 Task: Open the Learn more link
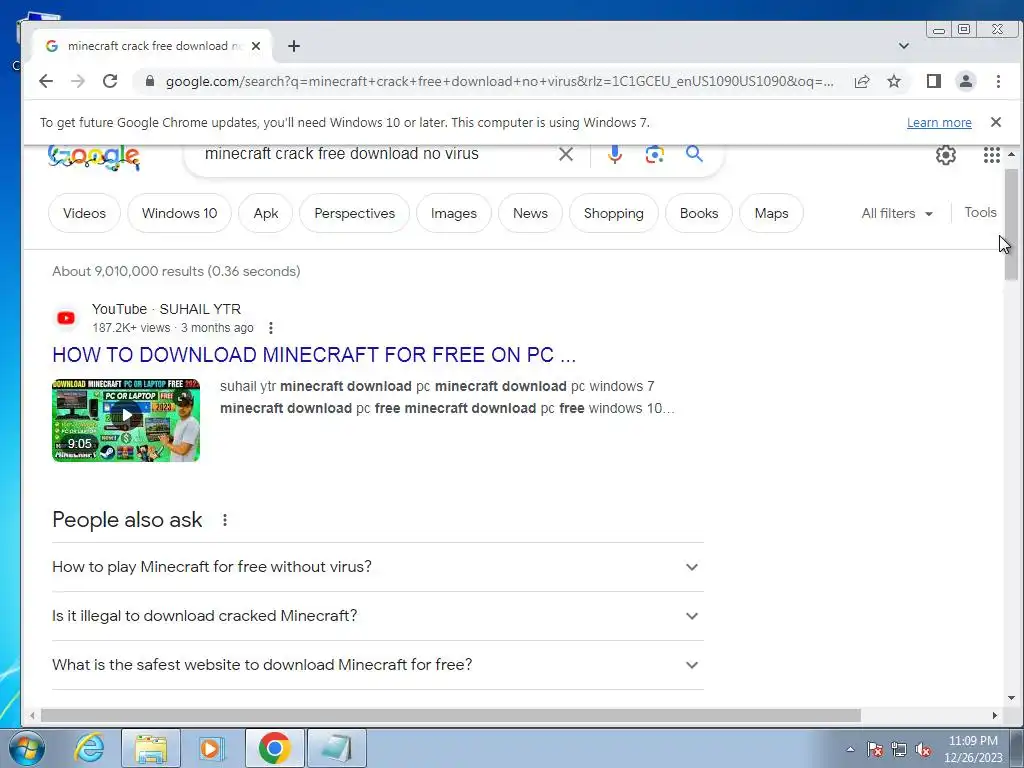point(939,123)
